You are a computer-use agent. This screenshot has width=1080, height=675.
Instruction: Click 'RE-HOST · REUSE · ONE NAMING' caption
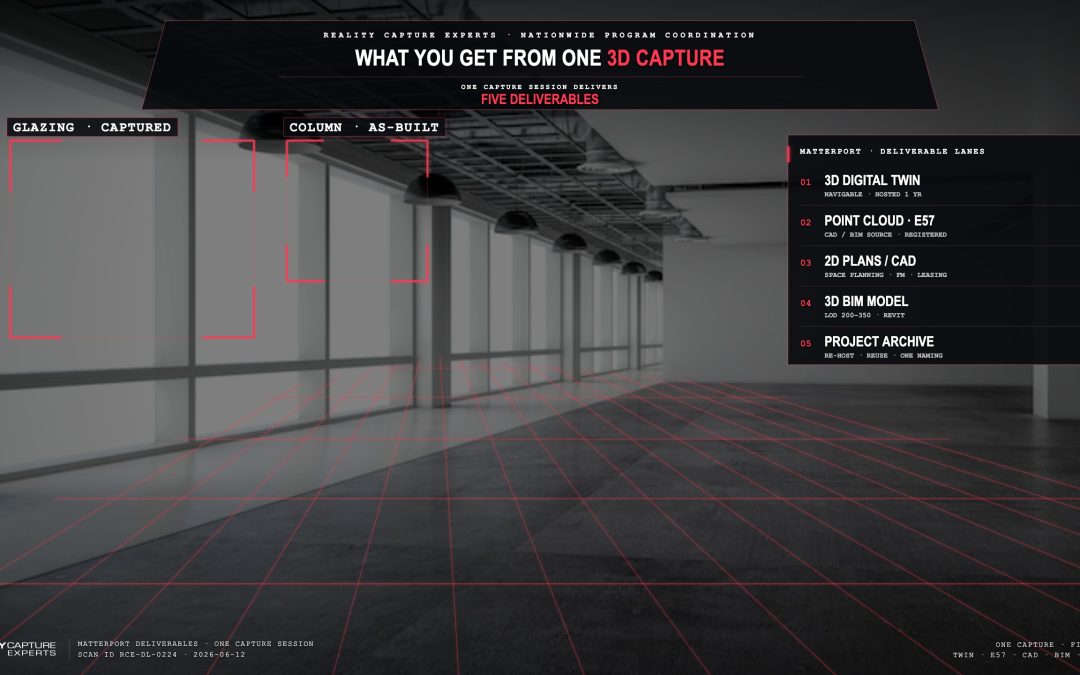[883, 356]
